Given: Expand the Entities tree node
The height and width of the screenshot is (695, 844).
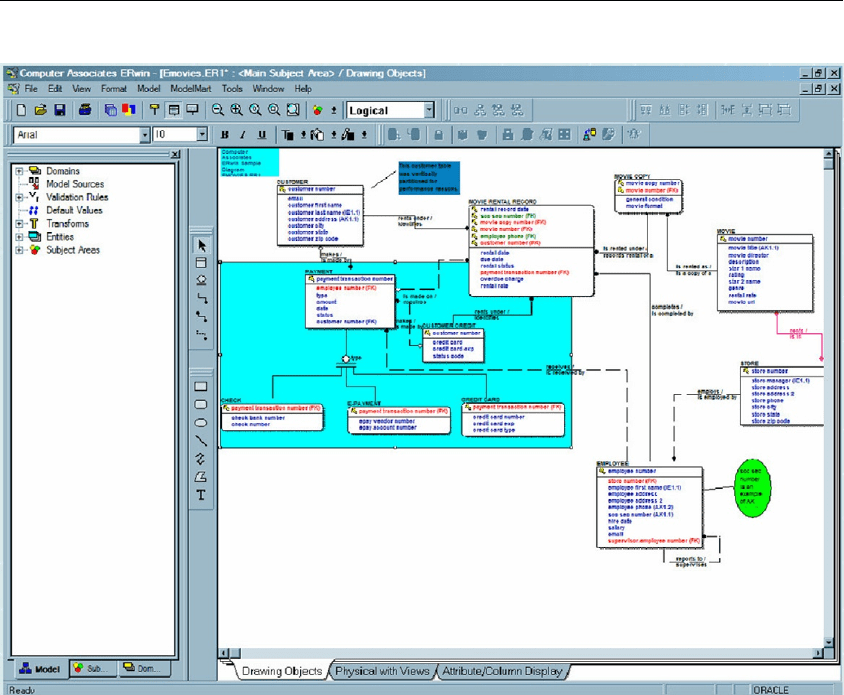Looking at the screenshot, I should click(x=19, y=237).
